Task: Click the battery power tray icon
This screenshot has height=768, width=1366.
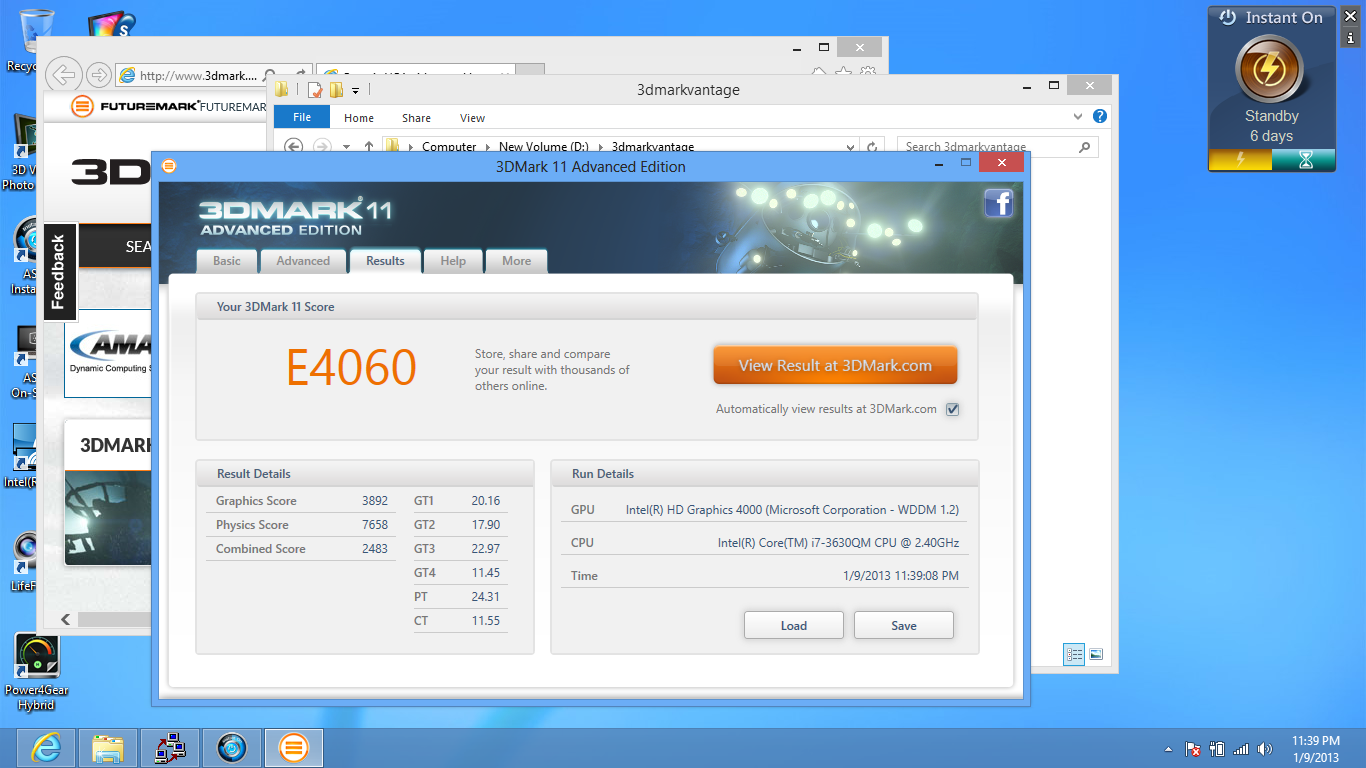Action: [1217, 749]
